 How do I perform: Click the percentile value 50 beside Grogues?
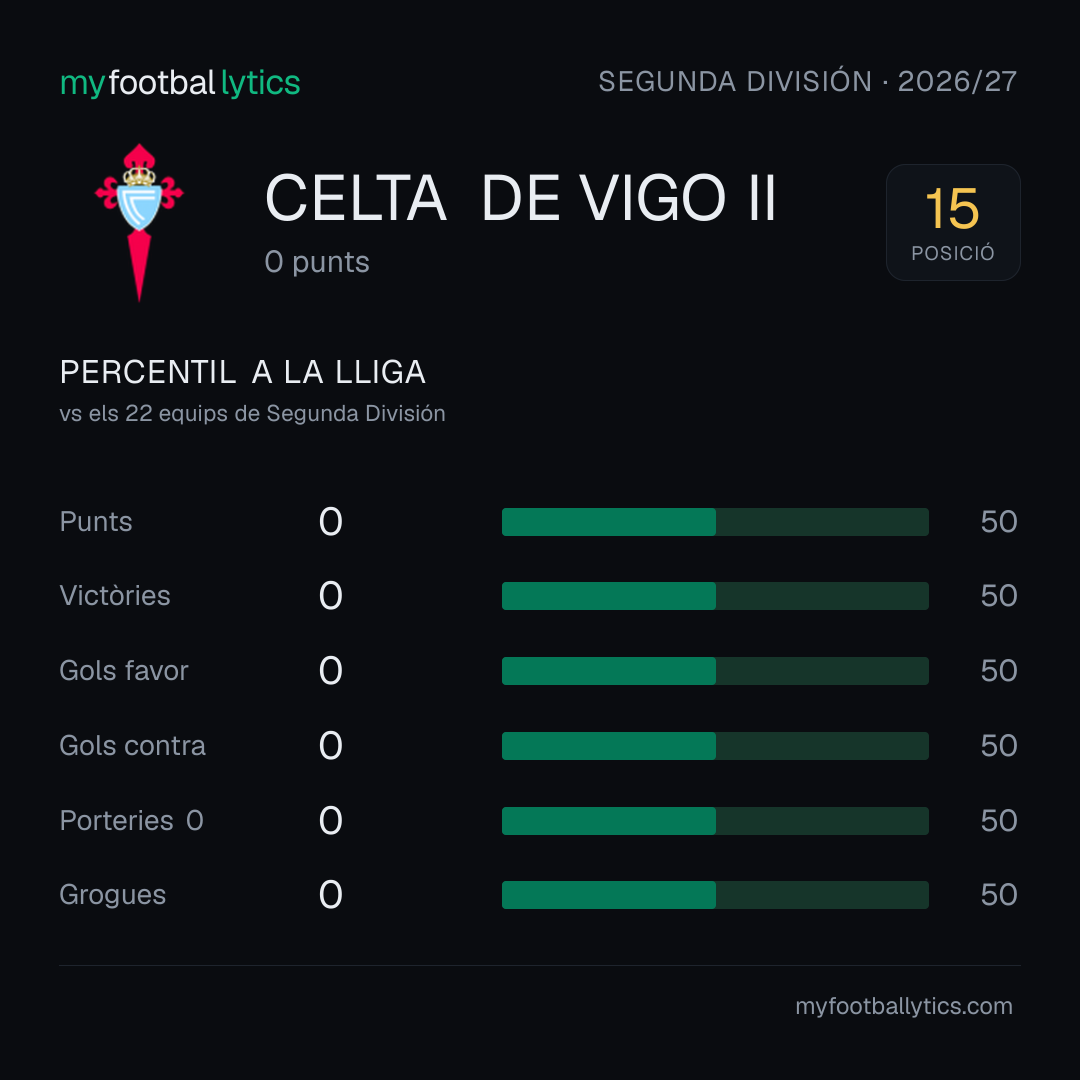pos(999,895)
